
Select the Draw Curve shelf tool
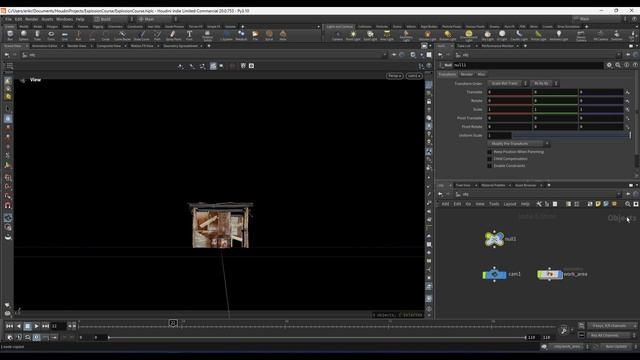point(142,36)
